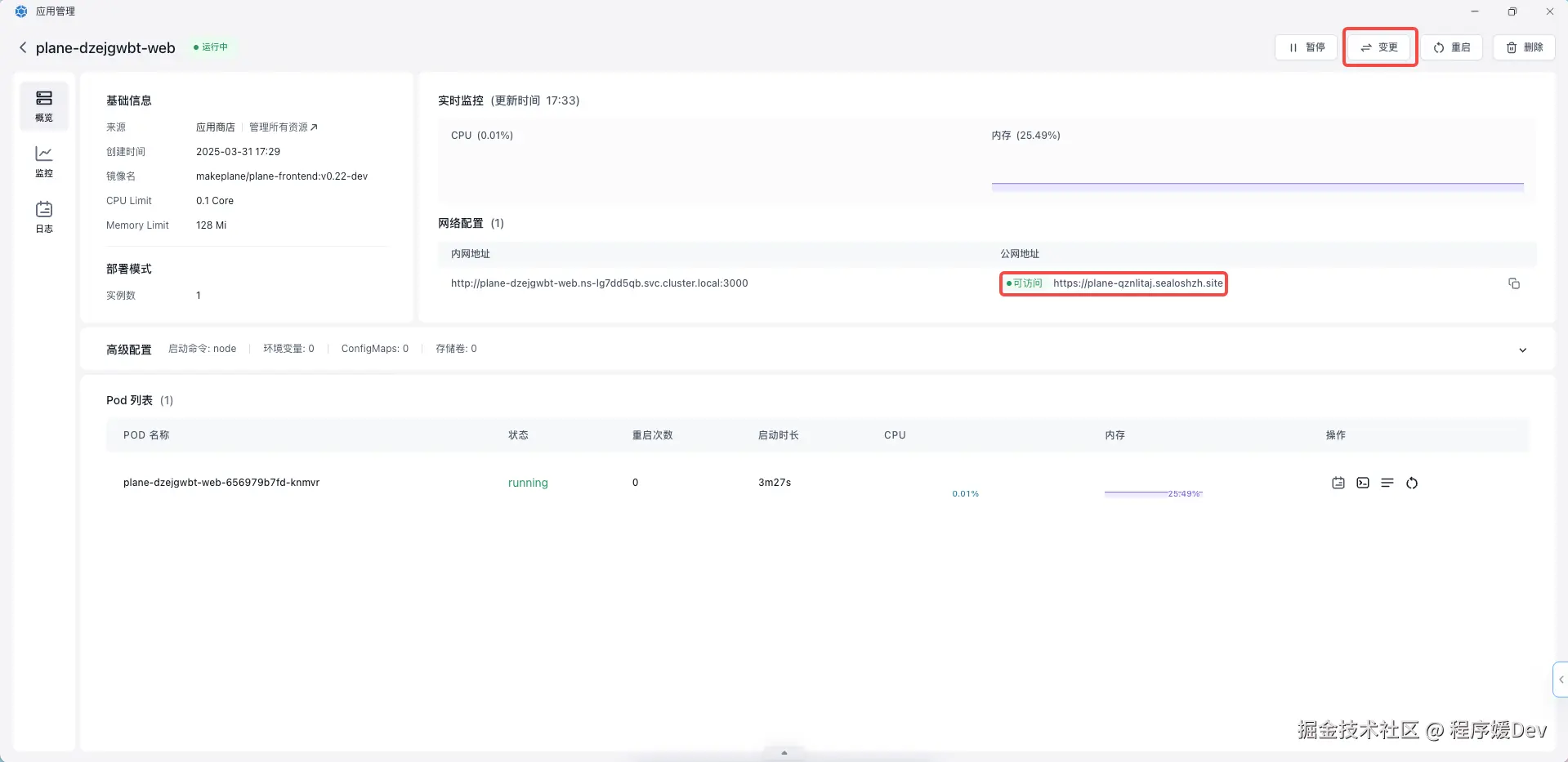This screenshot has width=1568, height=762.
Task: Open the 管理所有资源 link
Action: (284, 127)
